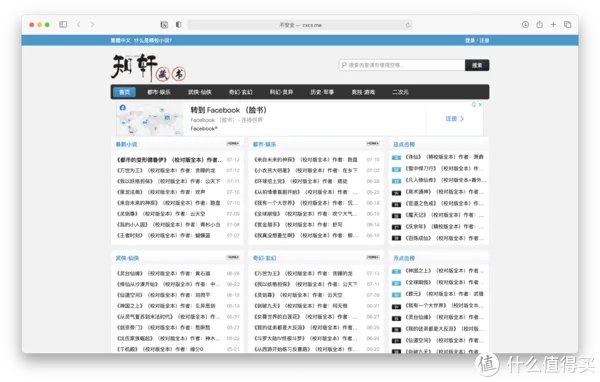Open the 月点击榜 ranking heading

point(404,258)
